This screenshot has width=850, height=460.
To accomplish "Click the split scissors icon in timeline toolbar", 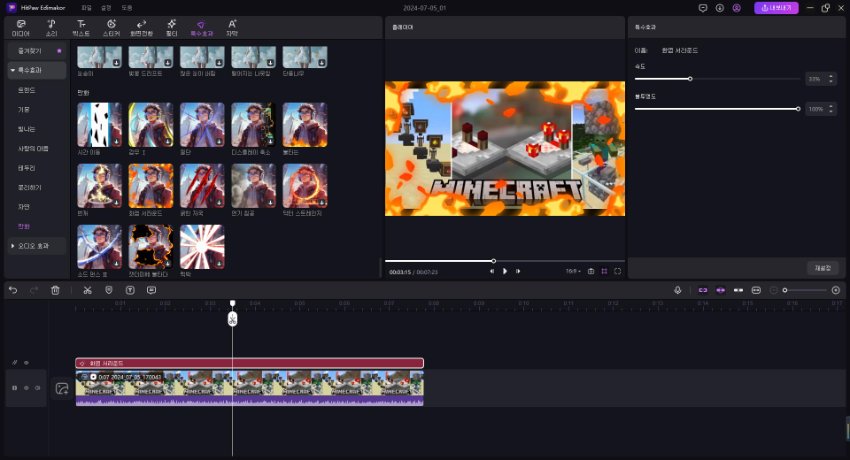I will (87, 290).
